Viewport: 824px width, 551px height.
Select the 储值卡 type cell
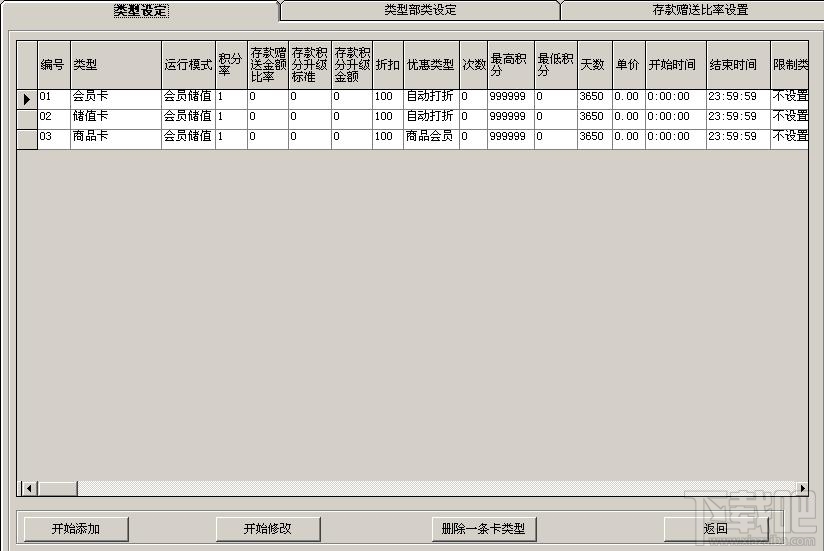tap(116, 117)
